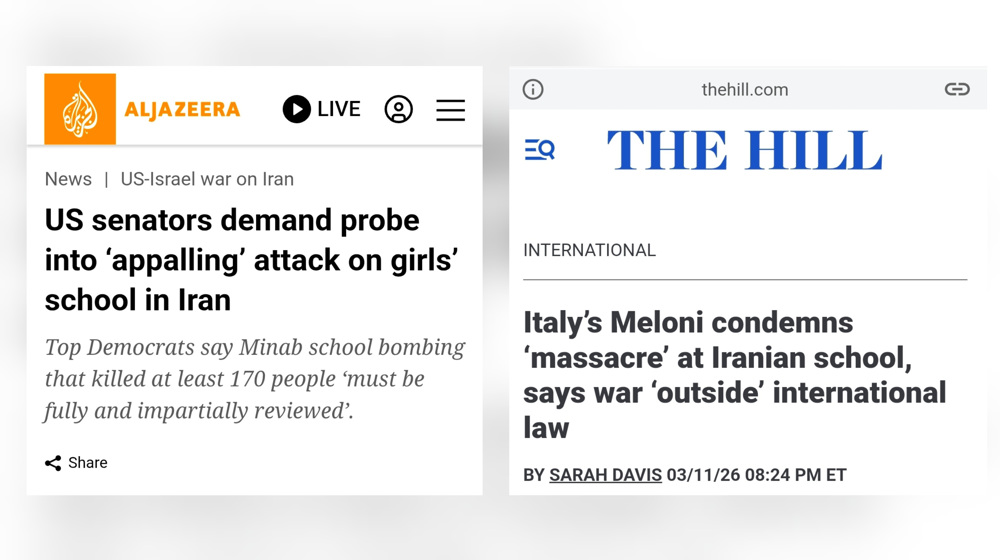The height and width of the screenshot is (560, 1000).
Task: Open the News section breadcrumb
Action: click(x=68, y=179)
